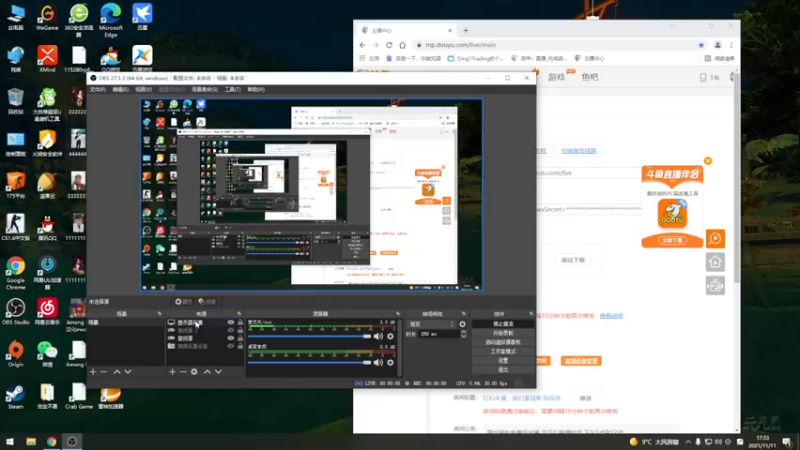Click the second mixer track volume slider
Screen dimensions: 800x450
[x=309, y=362]
